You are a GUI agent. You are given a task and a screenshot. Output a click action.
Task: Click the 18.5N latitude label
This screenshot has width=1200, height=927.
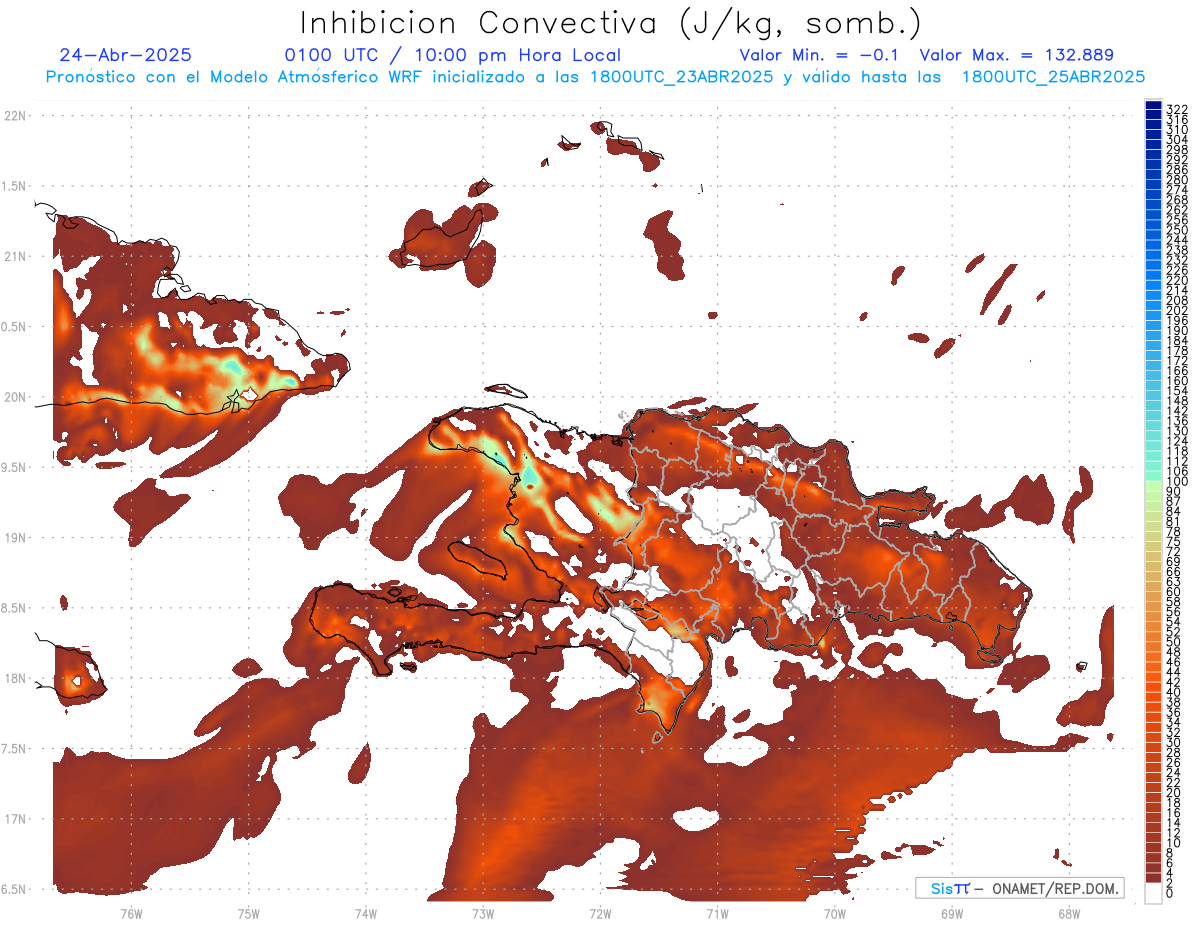(14, 608)
